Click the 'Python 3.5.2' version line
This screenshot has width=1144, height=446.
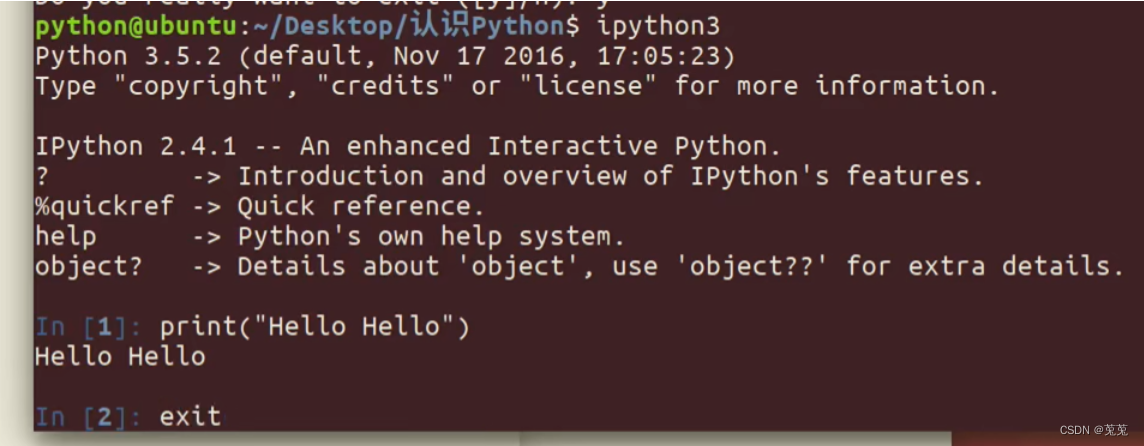pyautogui.click(x=385, y=56)
